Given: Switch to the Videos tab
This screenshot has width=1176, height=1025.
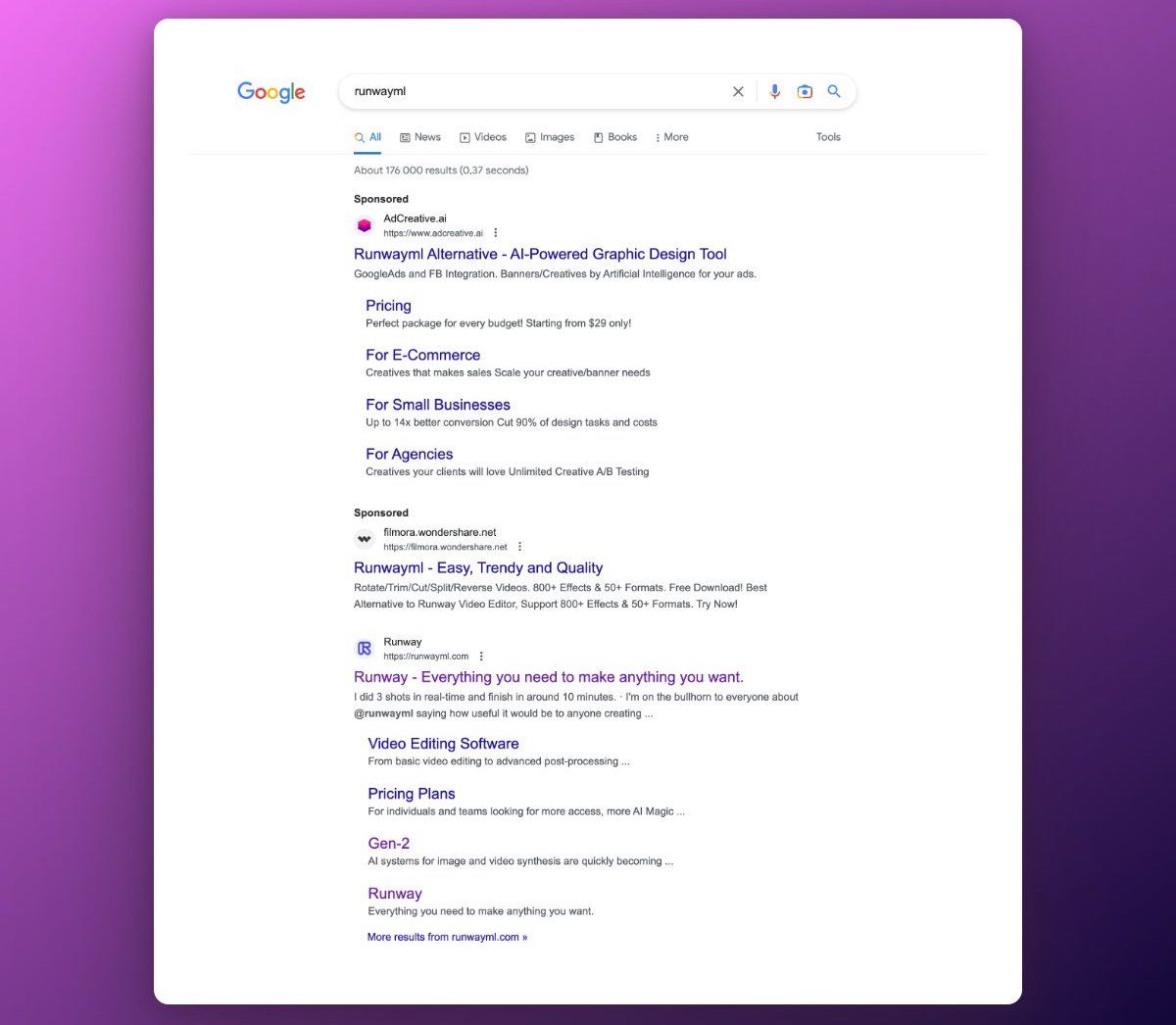Looking at the screenshot, I should click(x=483, y=137).
